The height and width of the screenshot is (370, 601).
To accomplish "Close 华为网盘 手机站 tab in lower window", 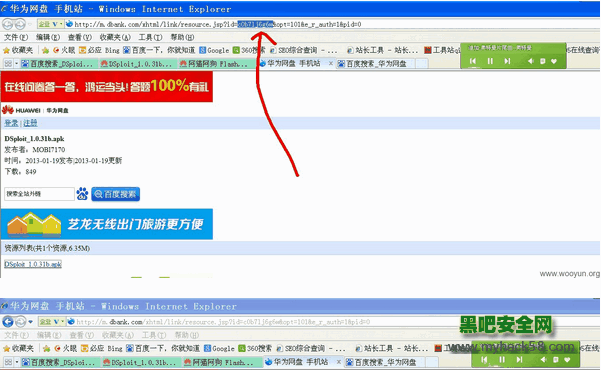I will tap(338, 362).
